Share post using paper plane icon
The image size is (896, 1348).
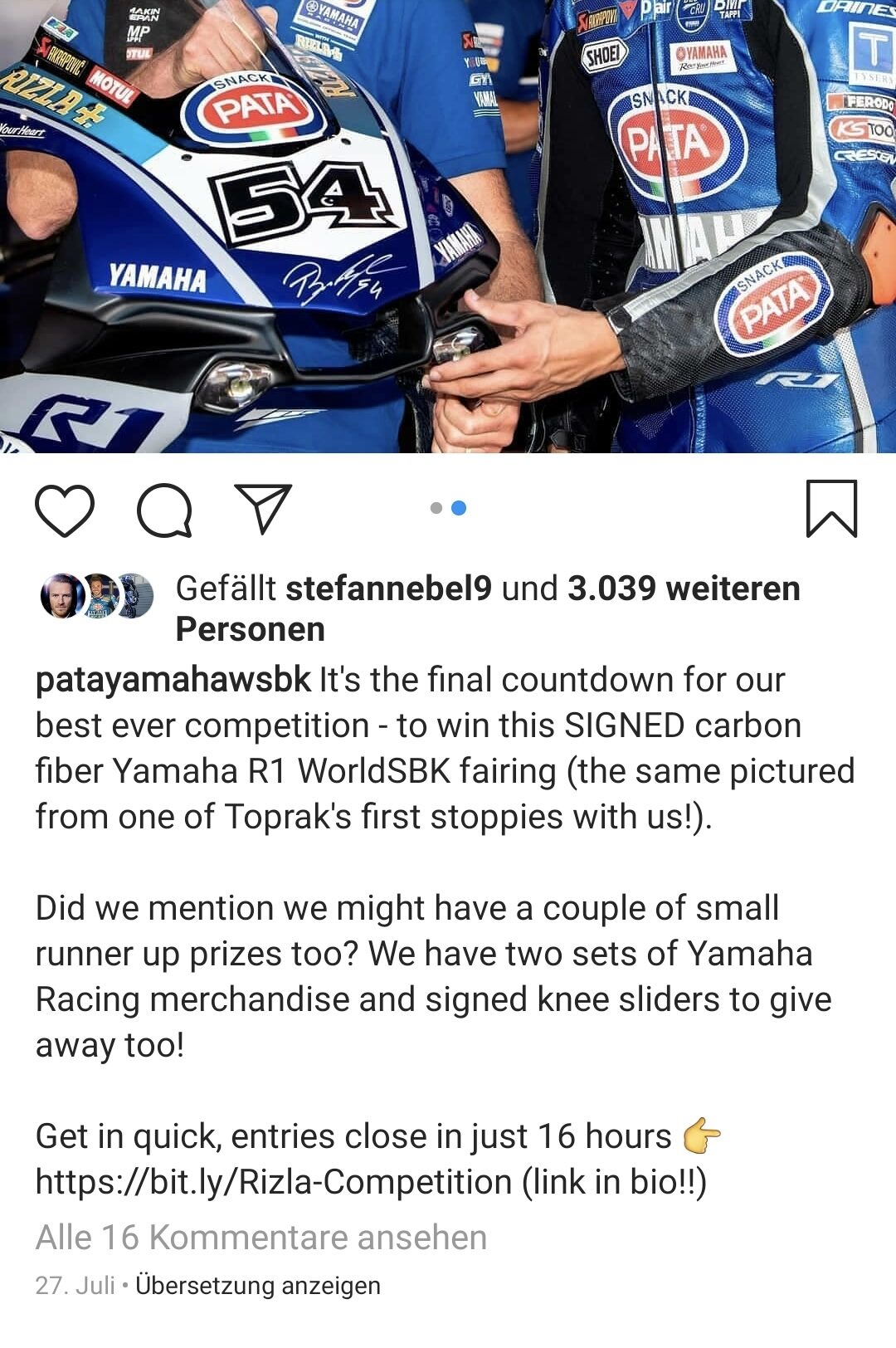(x=264, y=508)
